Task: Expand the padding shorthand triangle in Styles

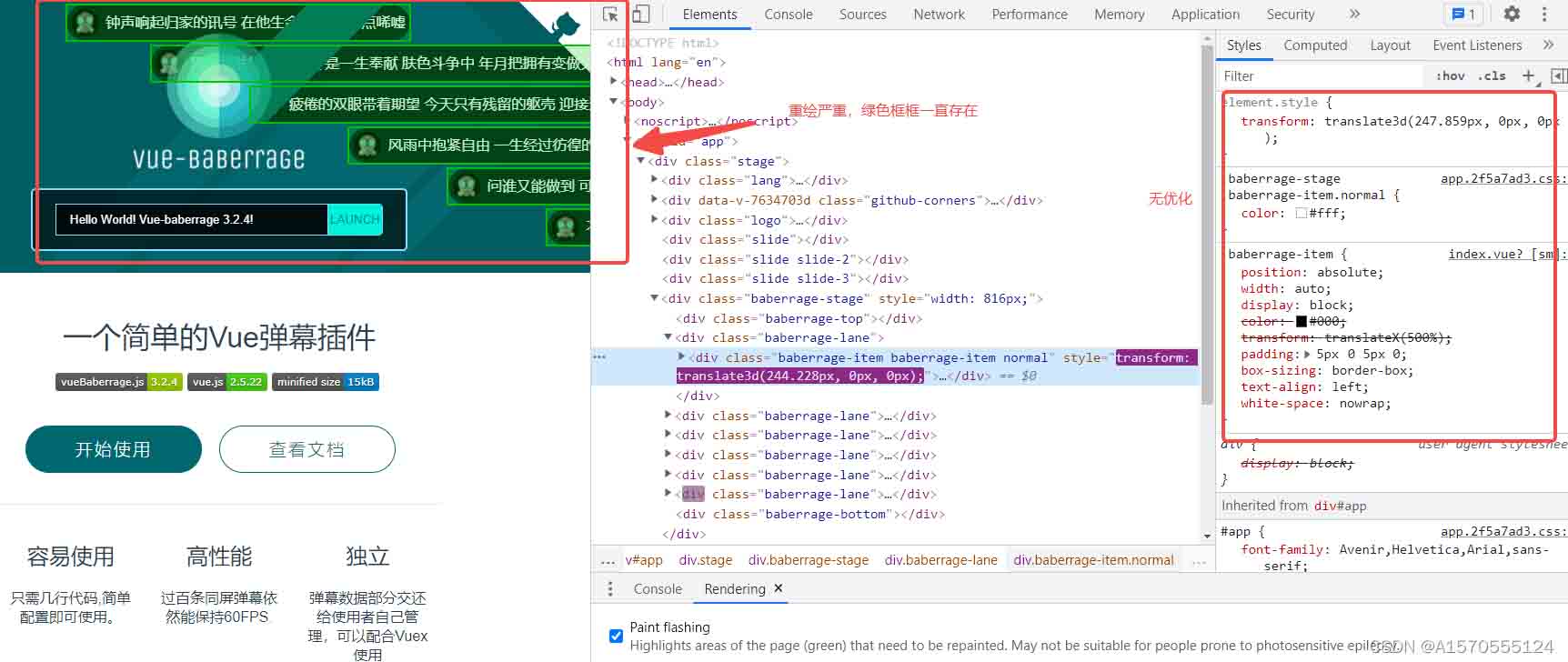Action: pyautogui.click(x=1308, y=355)
